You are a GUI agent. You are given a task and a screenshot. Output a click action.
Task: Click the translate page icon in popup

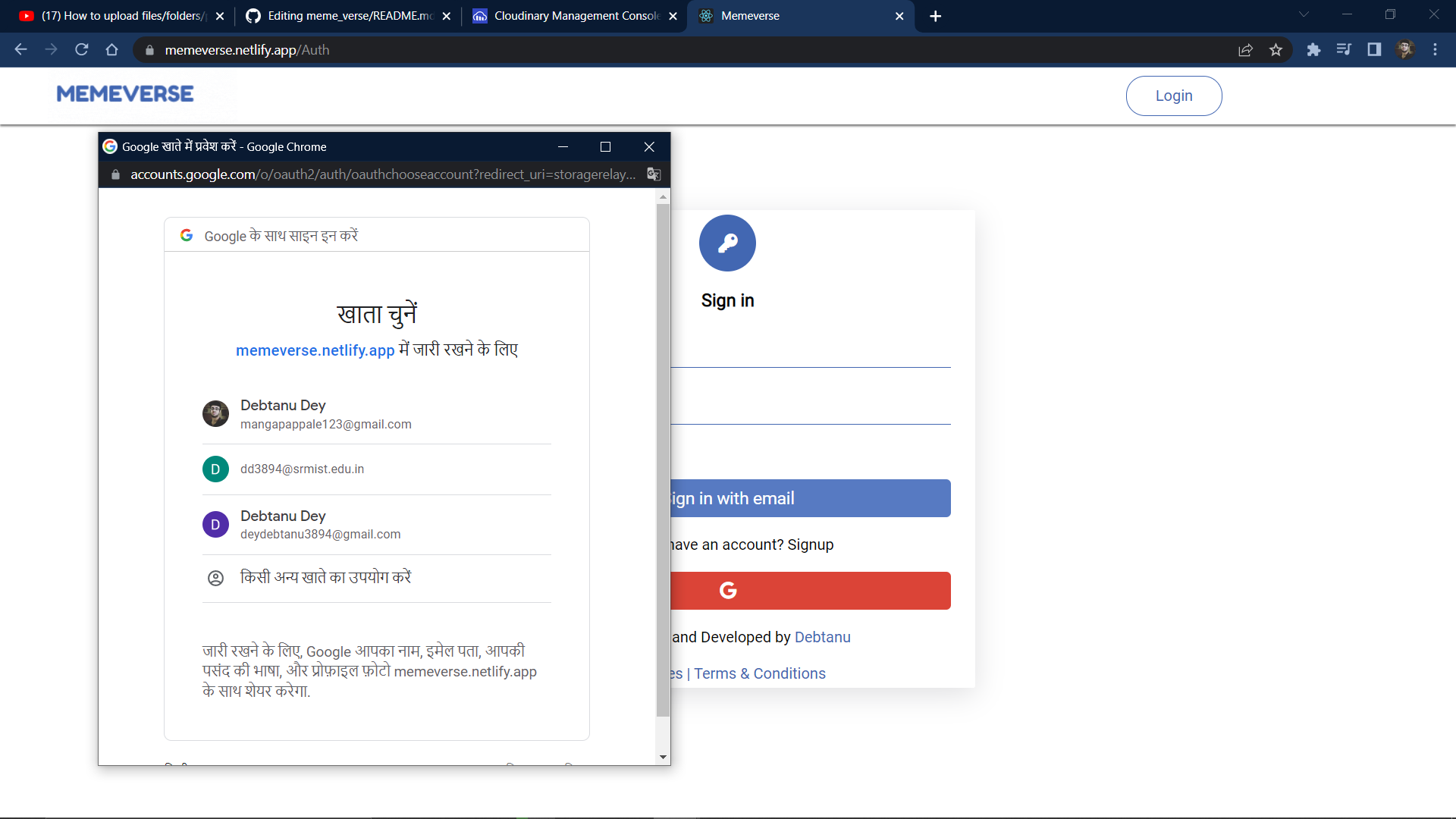(x=653, y=174)
